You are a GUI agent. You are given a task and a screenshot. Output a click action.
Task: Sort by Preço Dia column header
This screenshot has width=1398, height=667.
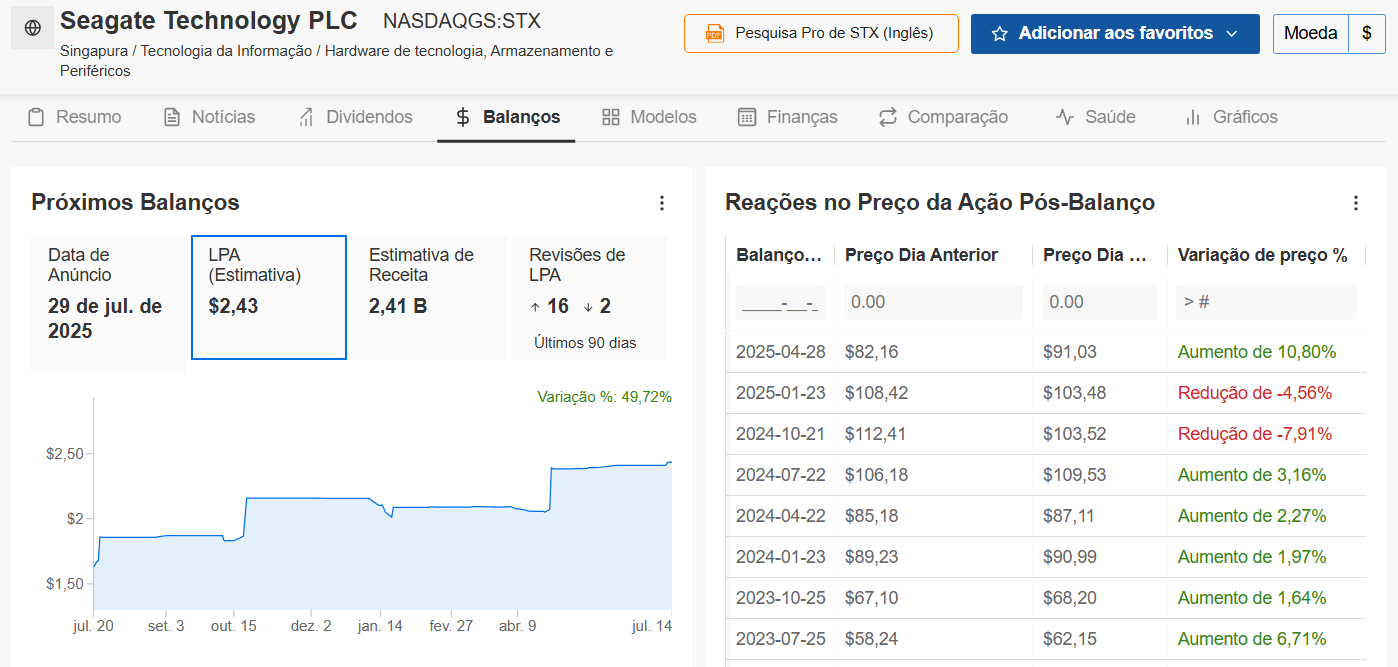point(1095,255)
